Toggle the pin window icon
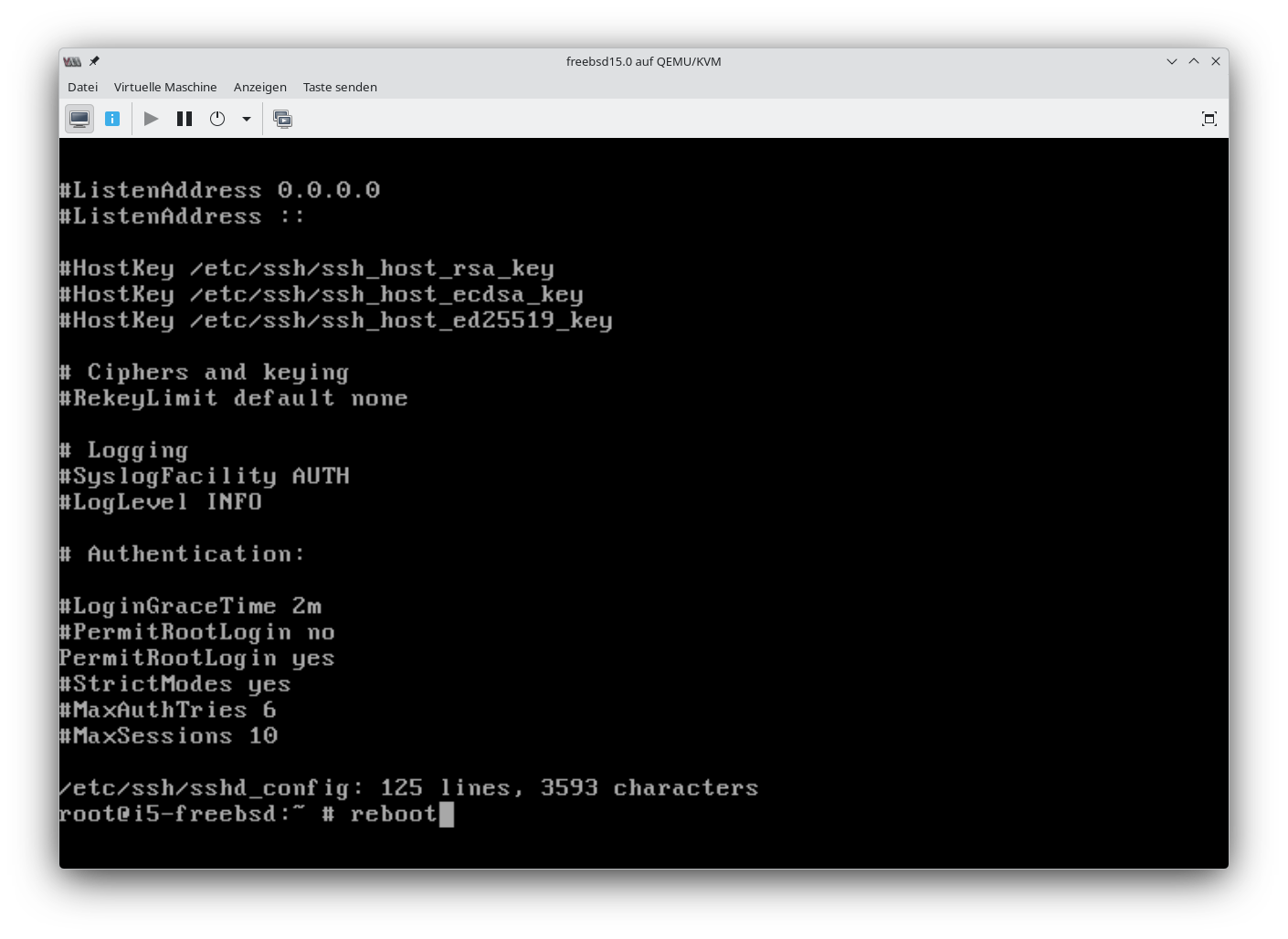This screenshot has height=939, width=1288. tap(94, 61)
